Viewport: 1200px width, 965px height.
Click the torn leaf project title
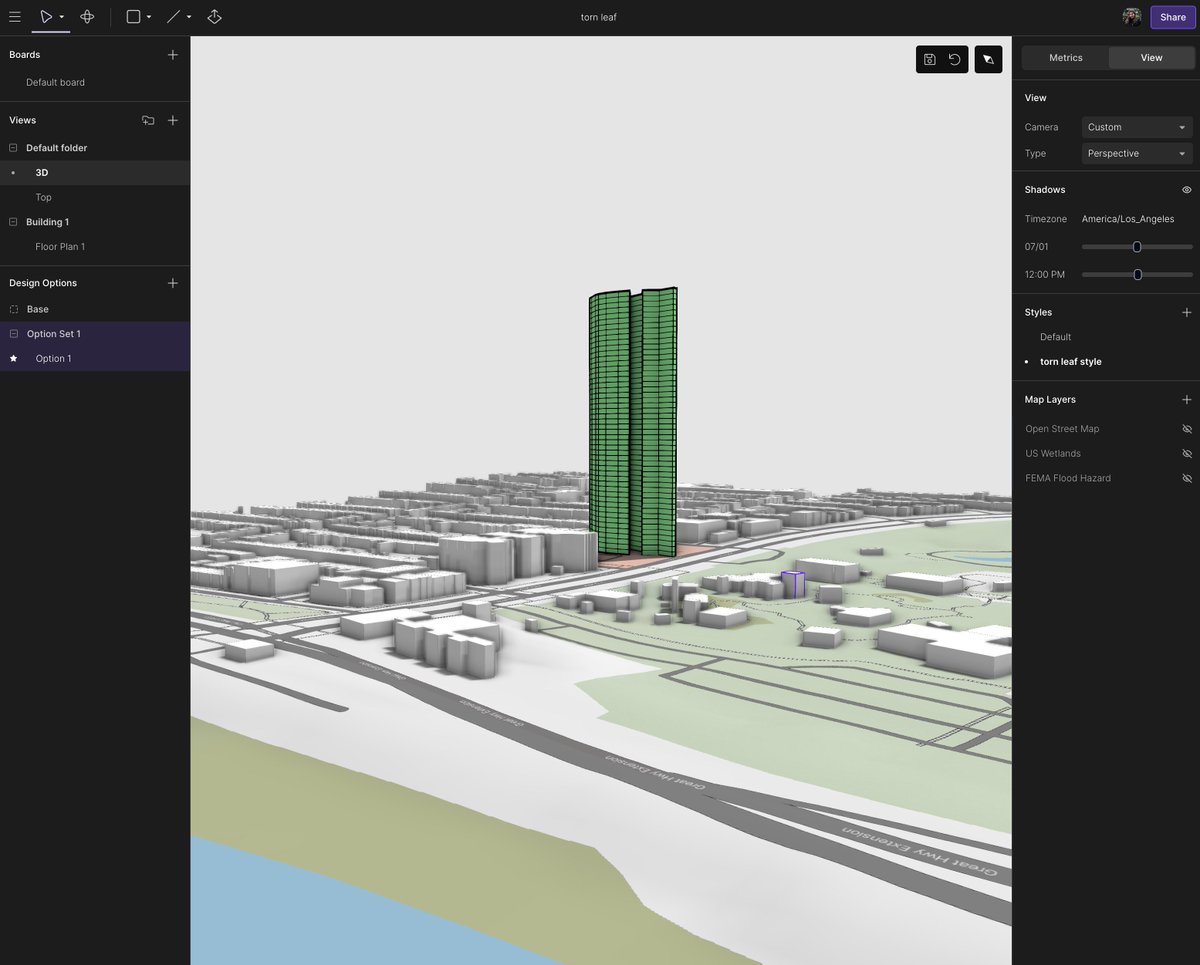599,17
